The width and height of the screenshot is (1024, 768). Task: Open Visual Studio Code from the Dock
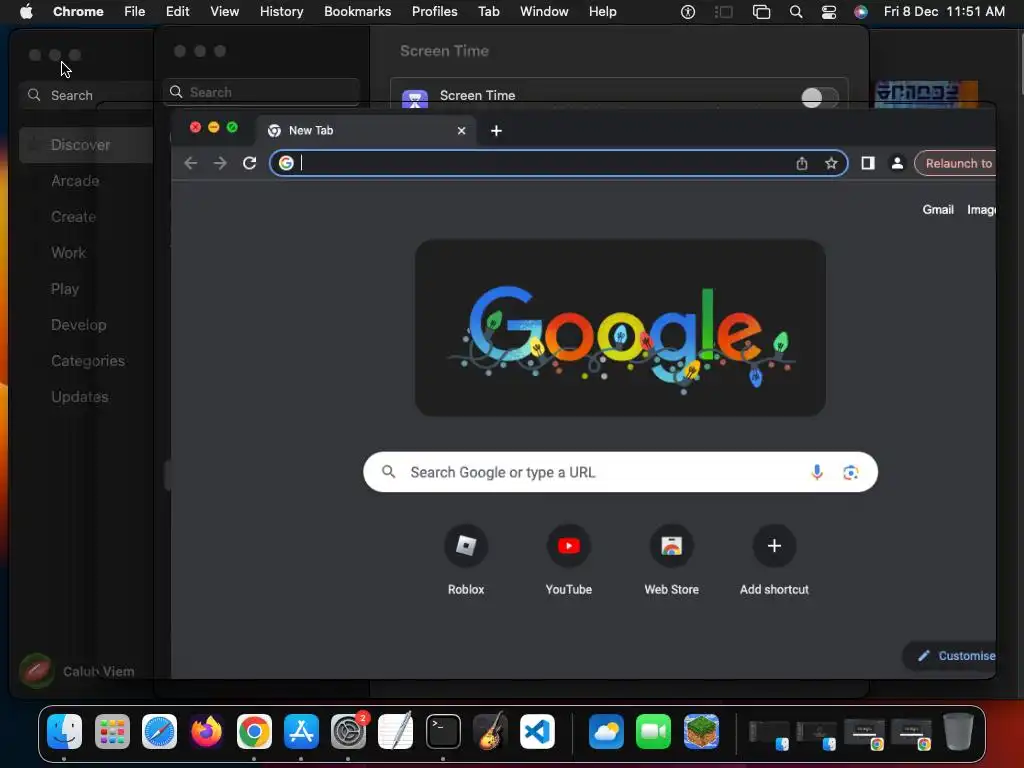pyautogui.click(x=537, y=731)
